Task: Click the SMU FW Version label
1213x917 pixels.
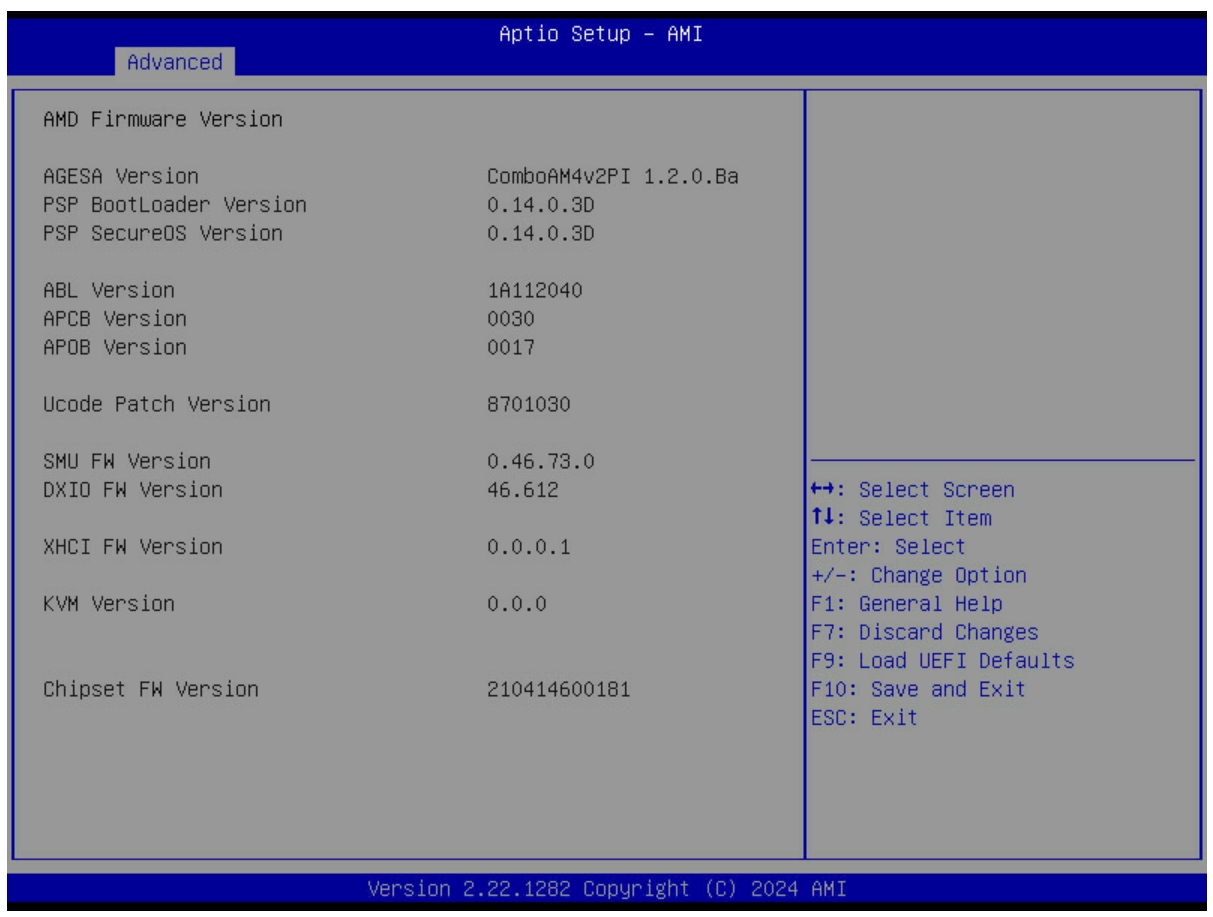Action: pyautogui.click(x=127, y=461)
